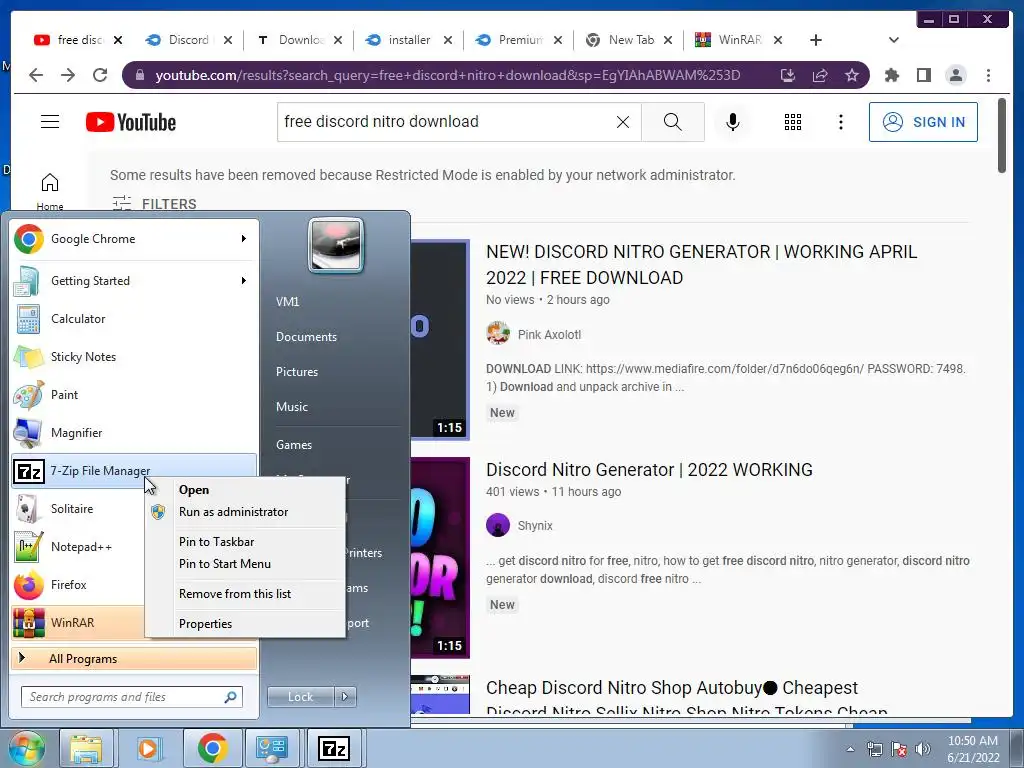Viewport: 1024px width, 768px height.
Task: Launch Paint from the Start menu
Action: [x=134, y=394]
